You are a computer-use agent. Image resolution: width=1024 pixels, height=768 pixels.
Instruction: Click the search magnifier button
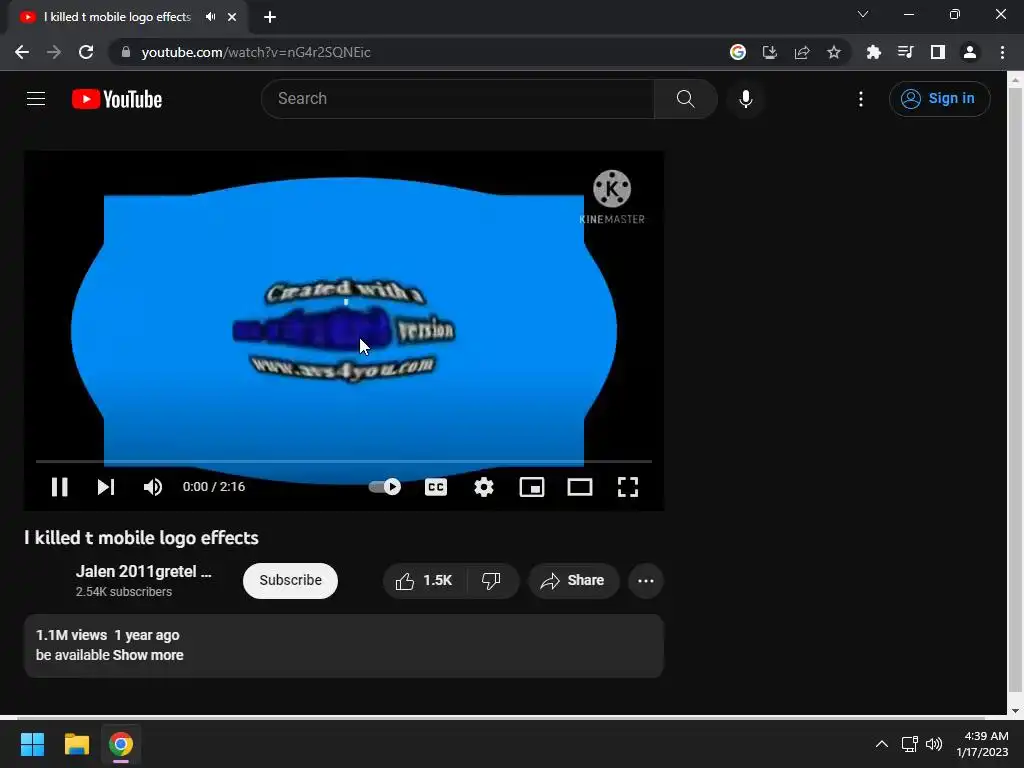tap(686, 99)
